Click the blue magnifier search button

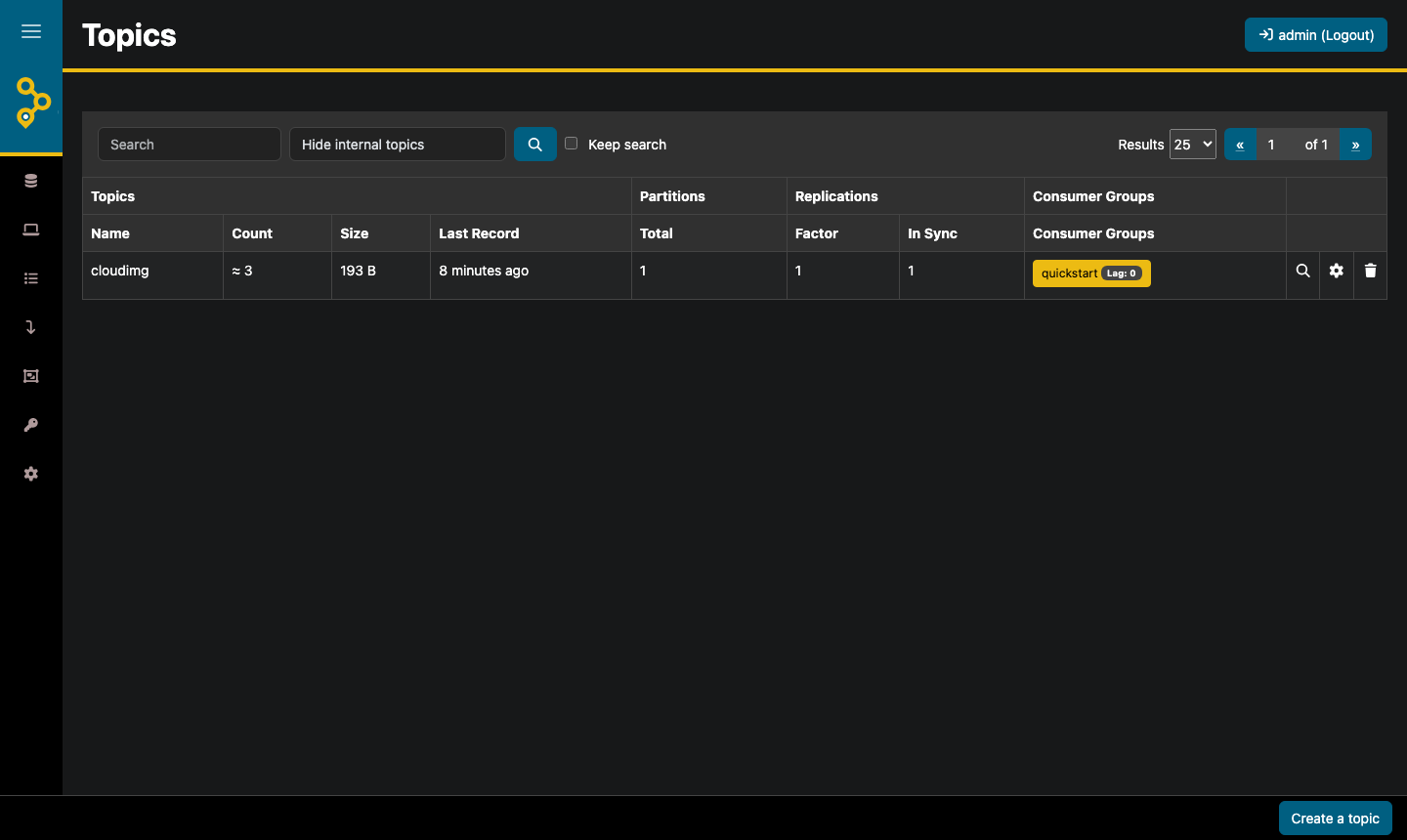535,145
